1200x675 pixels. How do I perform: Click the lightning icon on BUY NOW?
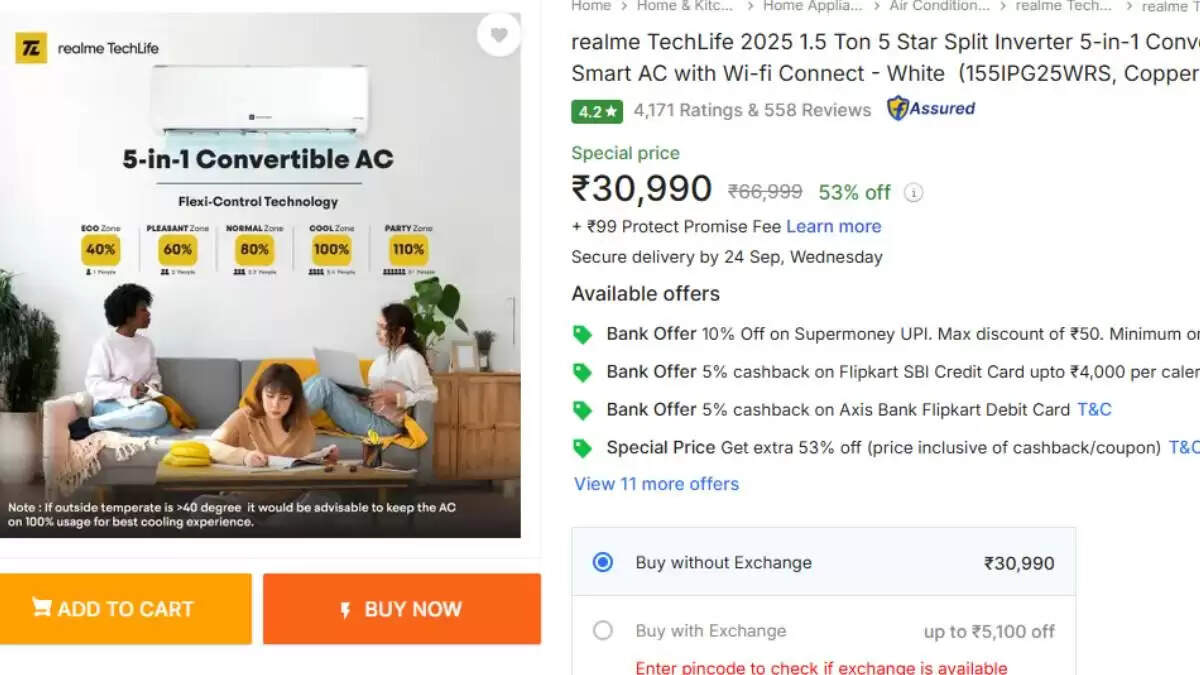click(x=345, y=609)
